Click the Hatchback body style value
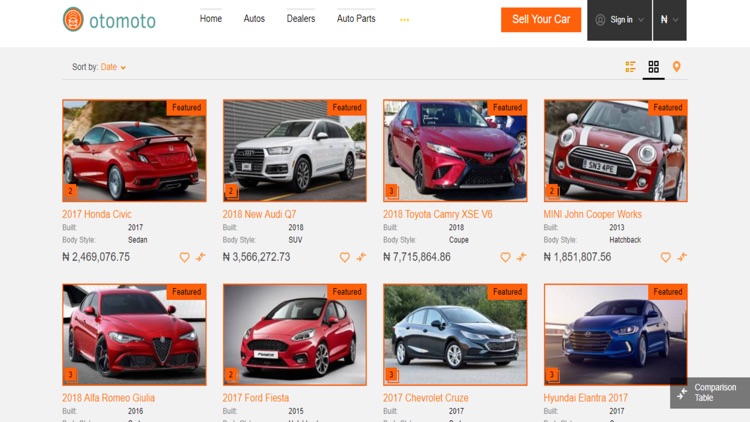This screenshot has width=750, height=422. pyautogui.click(x=625, y=240)
